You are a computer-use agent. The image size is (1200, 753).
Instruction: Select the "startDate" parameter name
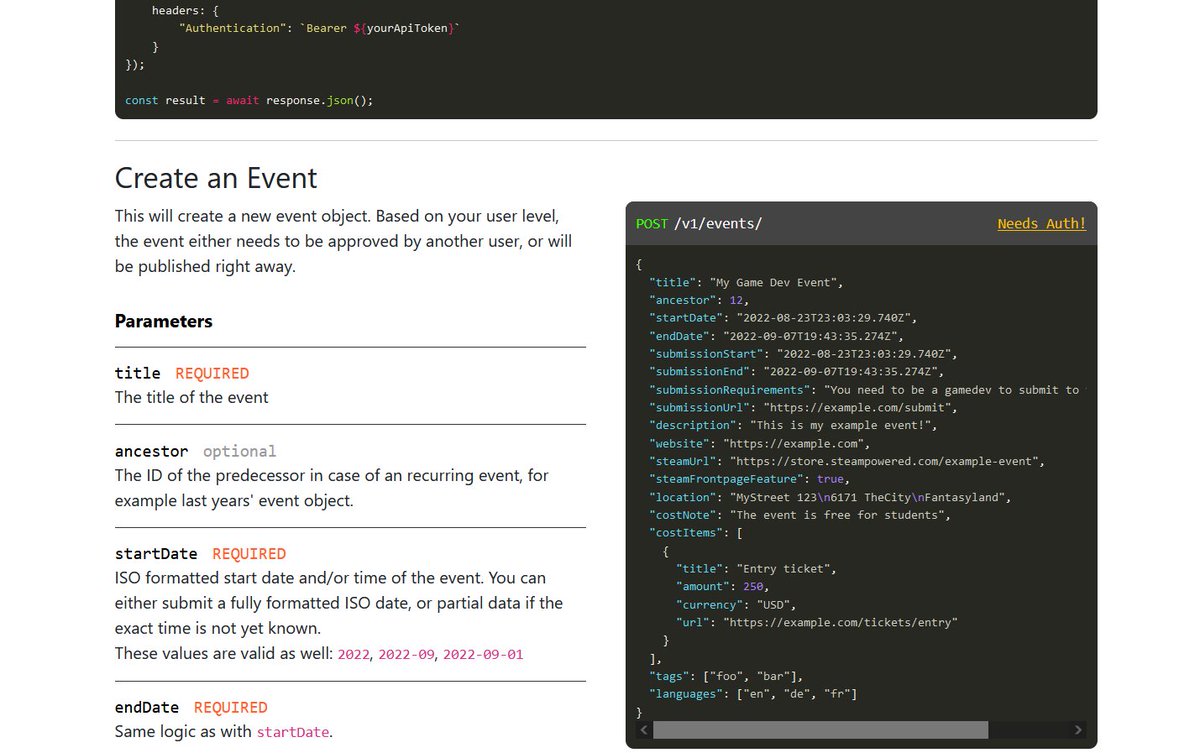click(156, 553)
